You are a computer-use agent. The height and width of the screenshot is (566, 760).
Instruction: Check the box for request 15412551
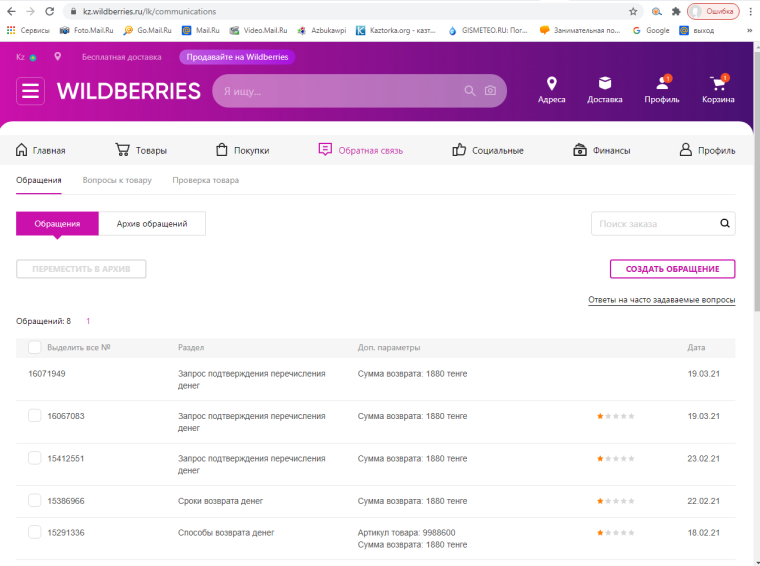pyautogui.click(x=34, y=458)
